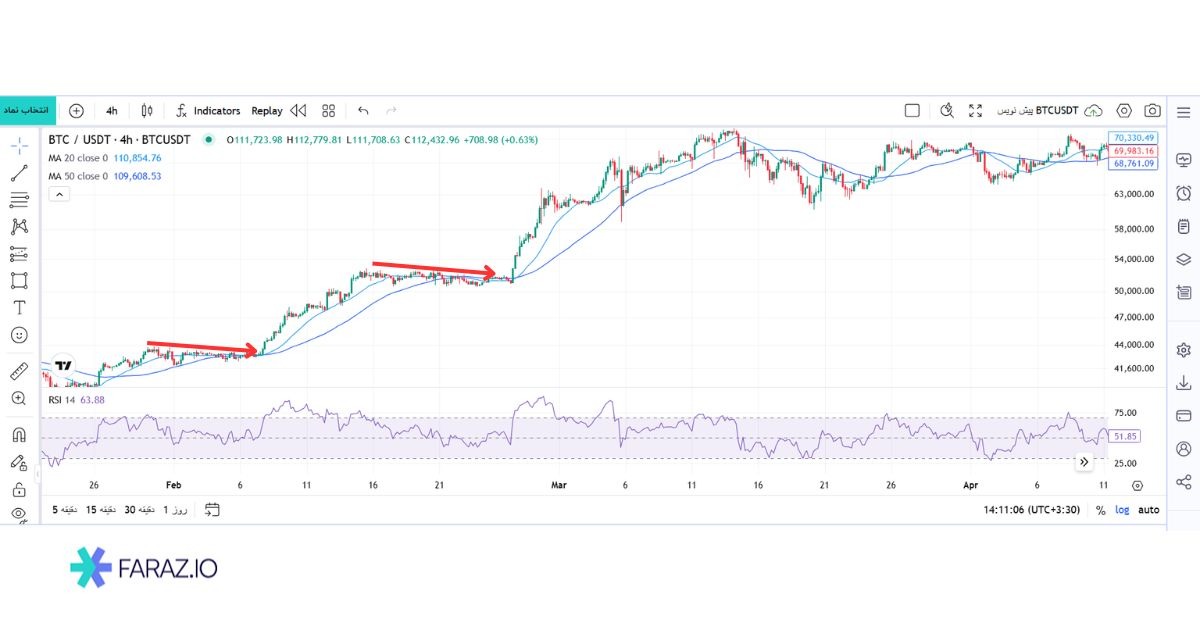1200x630 pixels.
Task: Click the Replay rewind icon
Action: tap(297, 111)
